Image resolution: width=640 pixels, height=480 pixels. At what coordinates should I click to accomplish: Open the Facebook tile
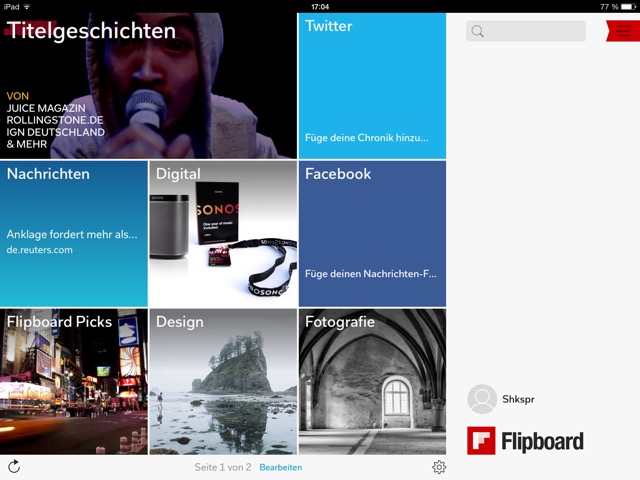coord(372,233)
